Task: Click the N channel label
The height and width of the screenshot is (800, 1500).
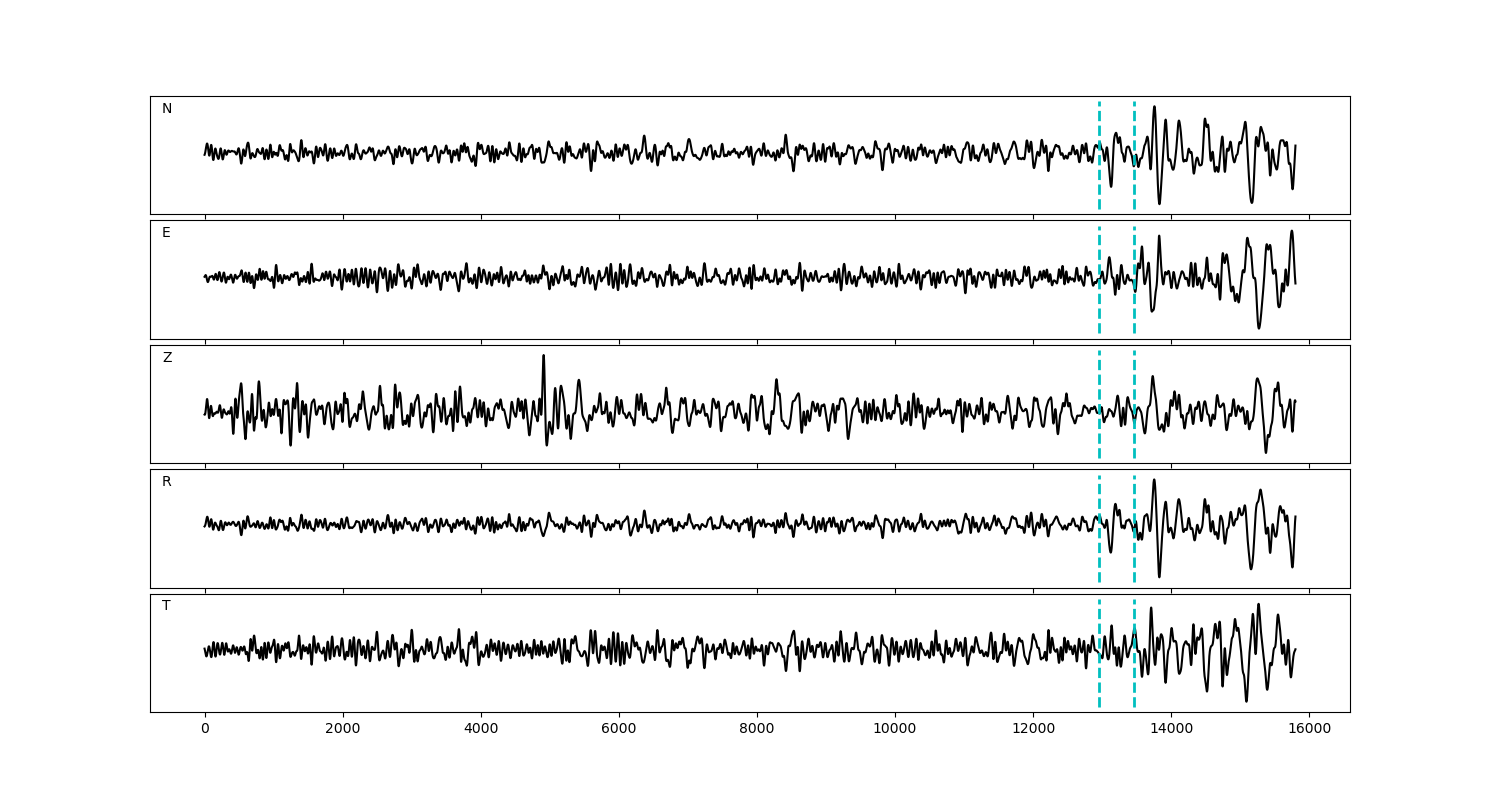Action: point(167,109)
